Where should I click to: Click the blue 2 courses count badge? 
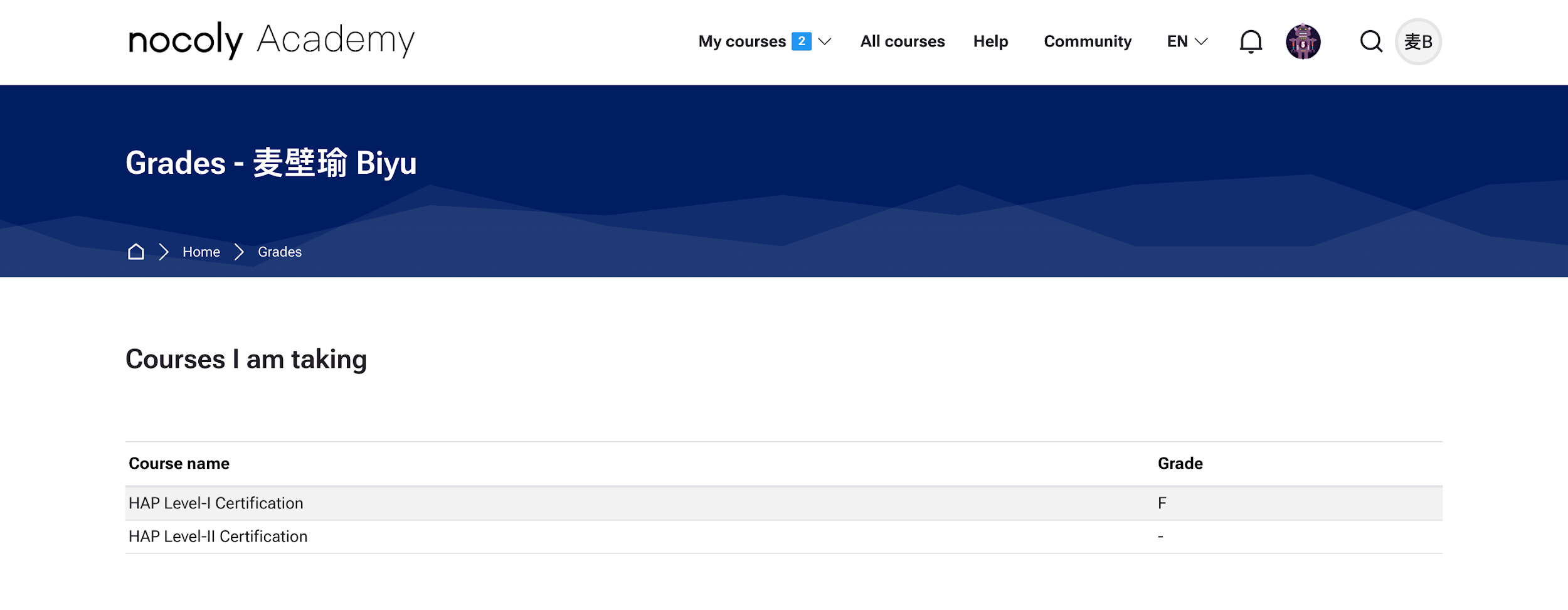[x=801, y=41]
